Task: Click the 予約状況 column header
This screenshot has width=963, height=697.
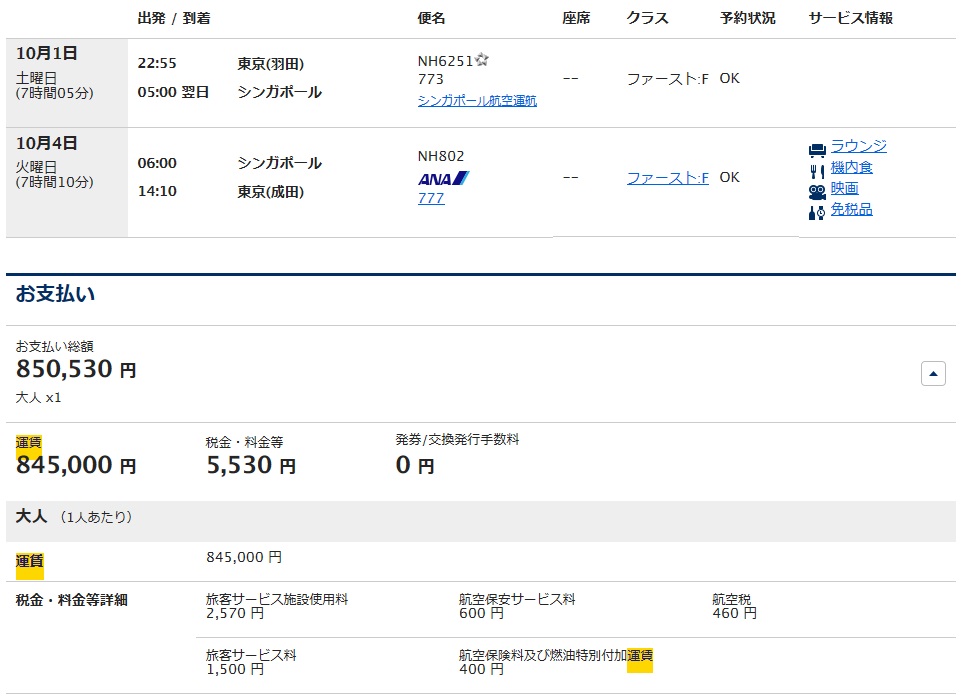Action: [x=747, y=18]
